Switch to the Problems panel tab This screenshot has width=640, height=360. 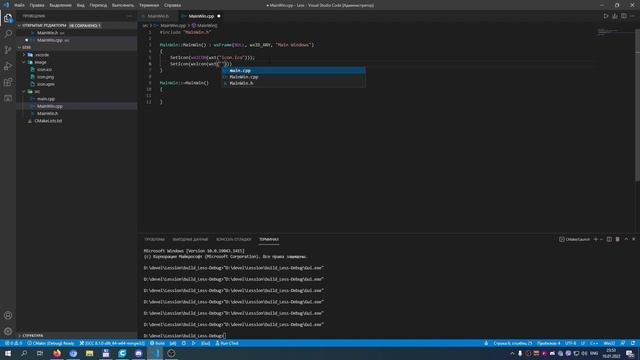tap(154, 239)
